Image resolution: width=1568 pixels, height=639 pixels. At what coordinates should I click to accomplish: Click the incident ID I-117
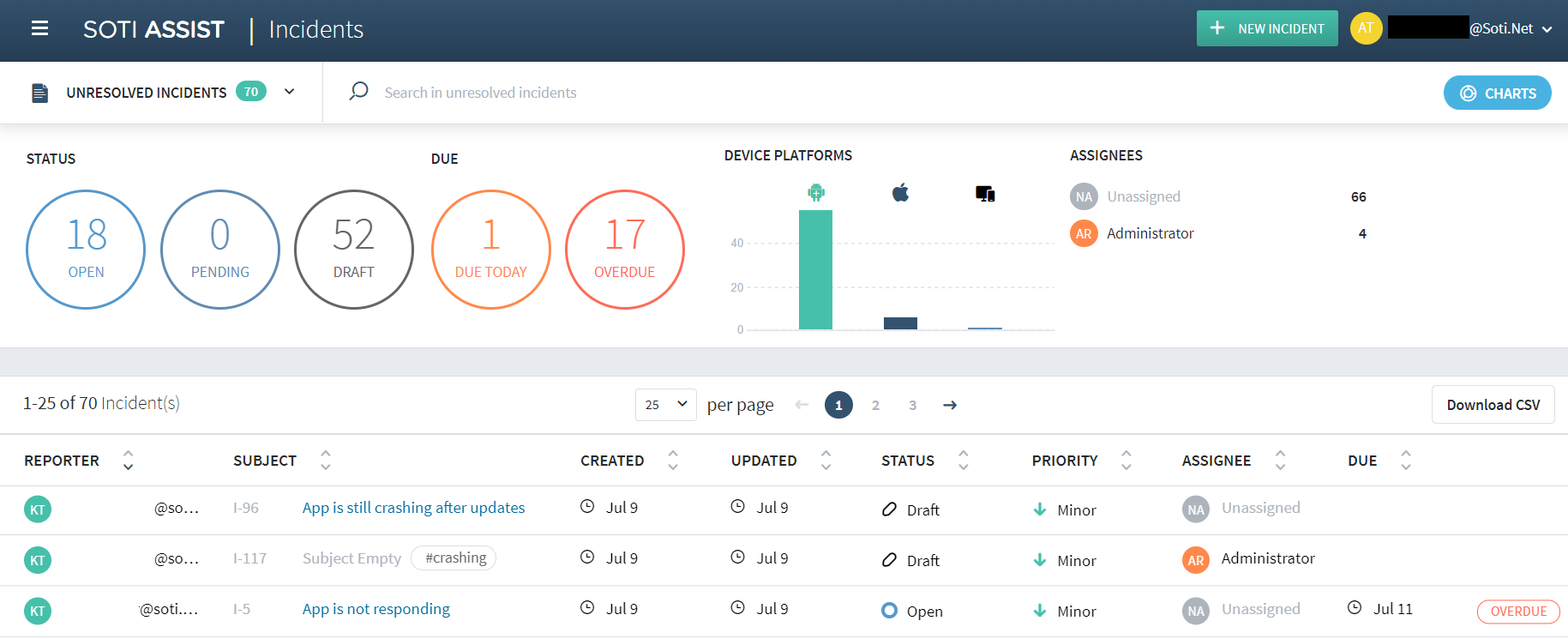[x=249, y=558]
